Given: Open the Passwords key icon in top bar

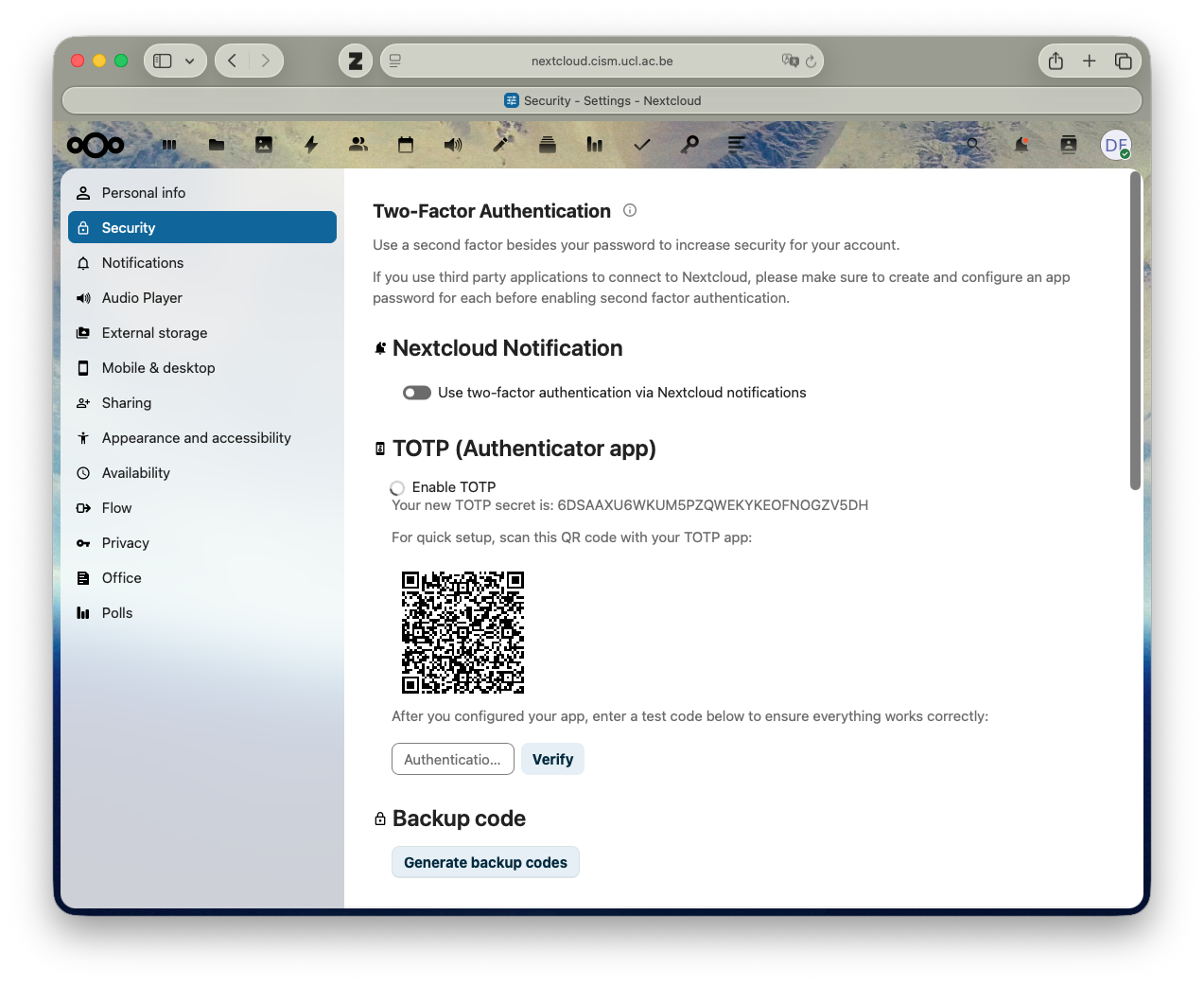Looking at the screenshot, I should (x=689, y=145).
